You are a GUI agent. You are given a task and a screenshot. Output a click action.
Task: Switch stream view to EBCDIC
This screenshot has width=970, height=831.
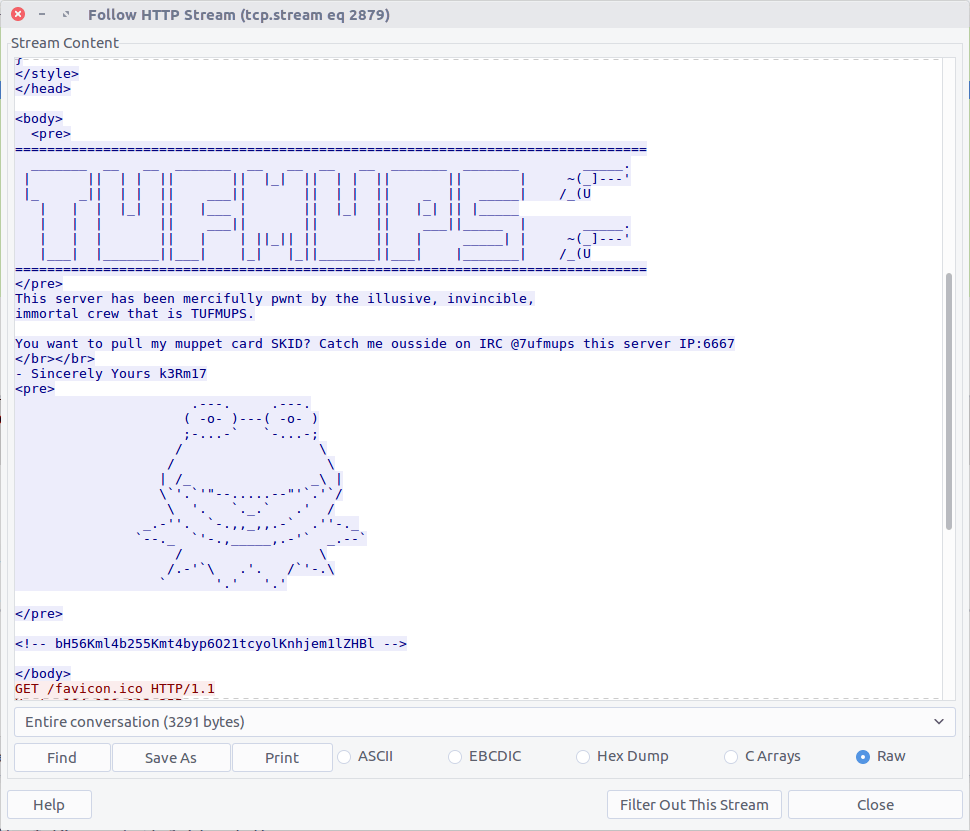(x=456, y=757)
